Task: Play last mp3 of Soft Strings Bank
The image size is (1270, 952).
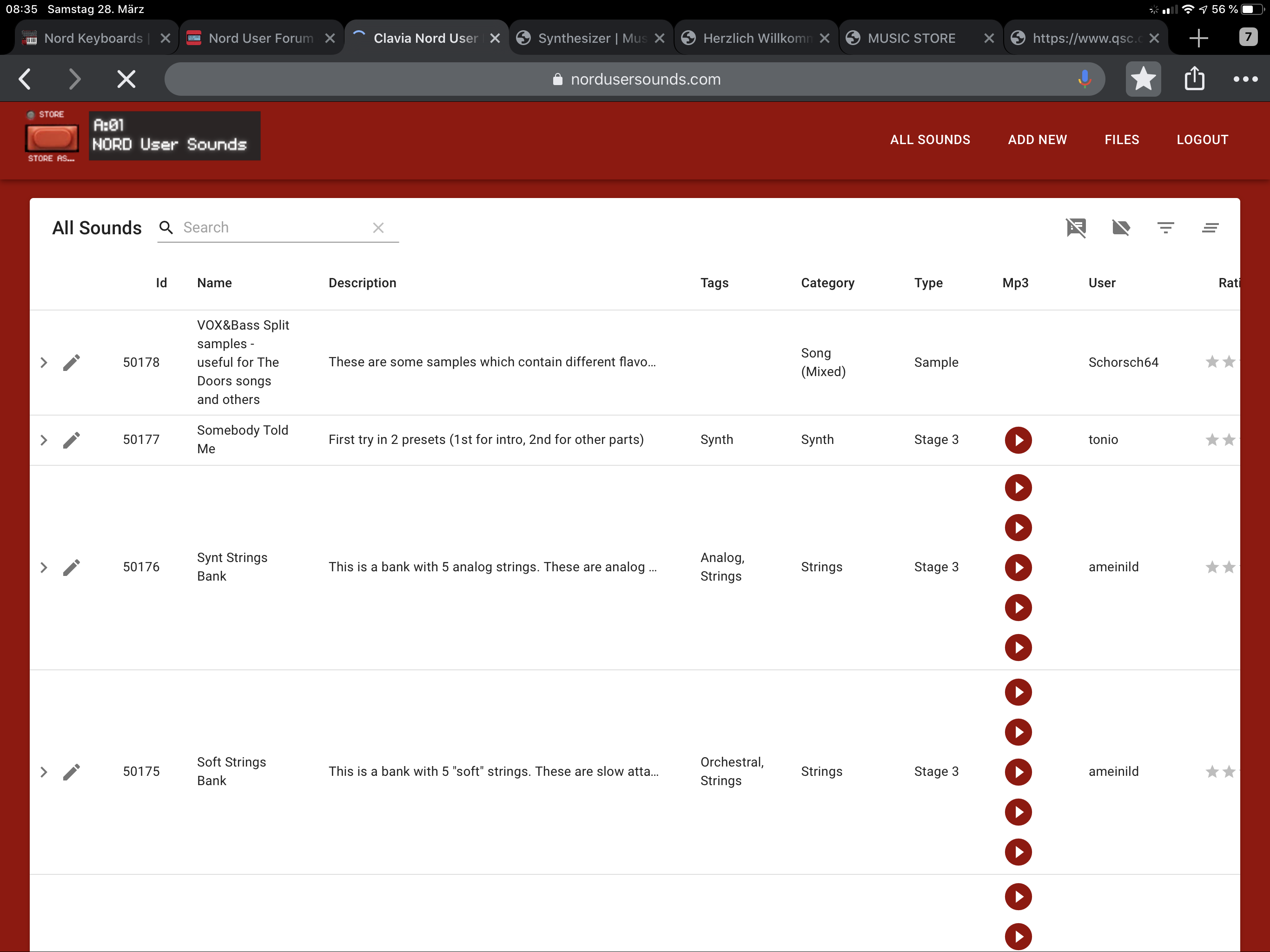Action: [x=1018, y=852]
